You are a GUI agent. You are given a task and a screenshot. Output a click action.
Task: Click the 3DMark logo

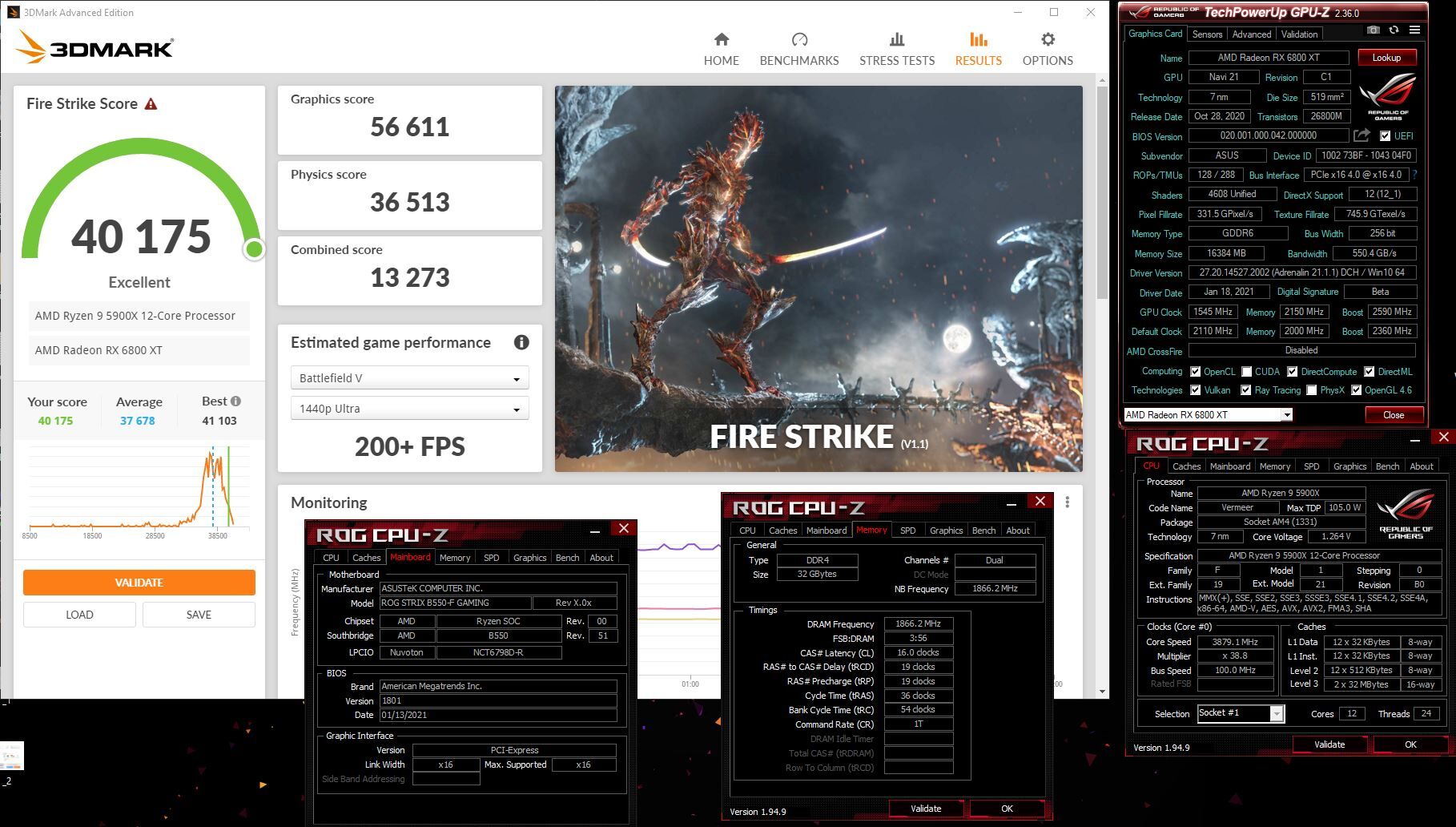95,47
